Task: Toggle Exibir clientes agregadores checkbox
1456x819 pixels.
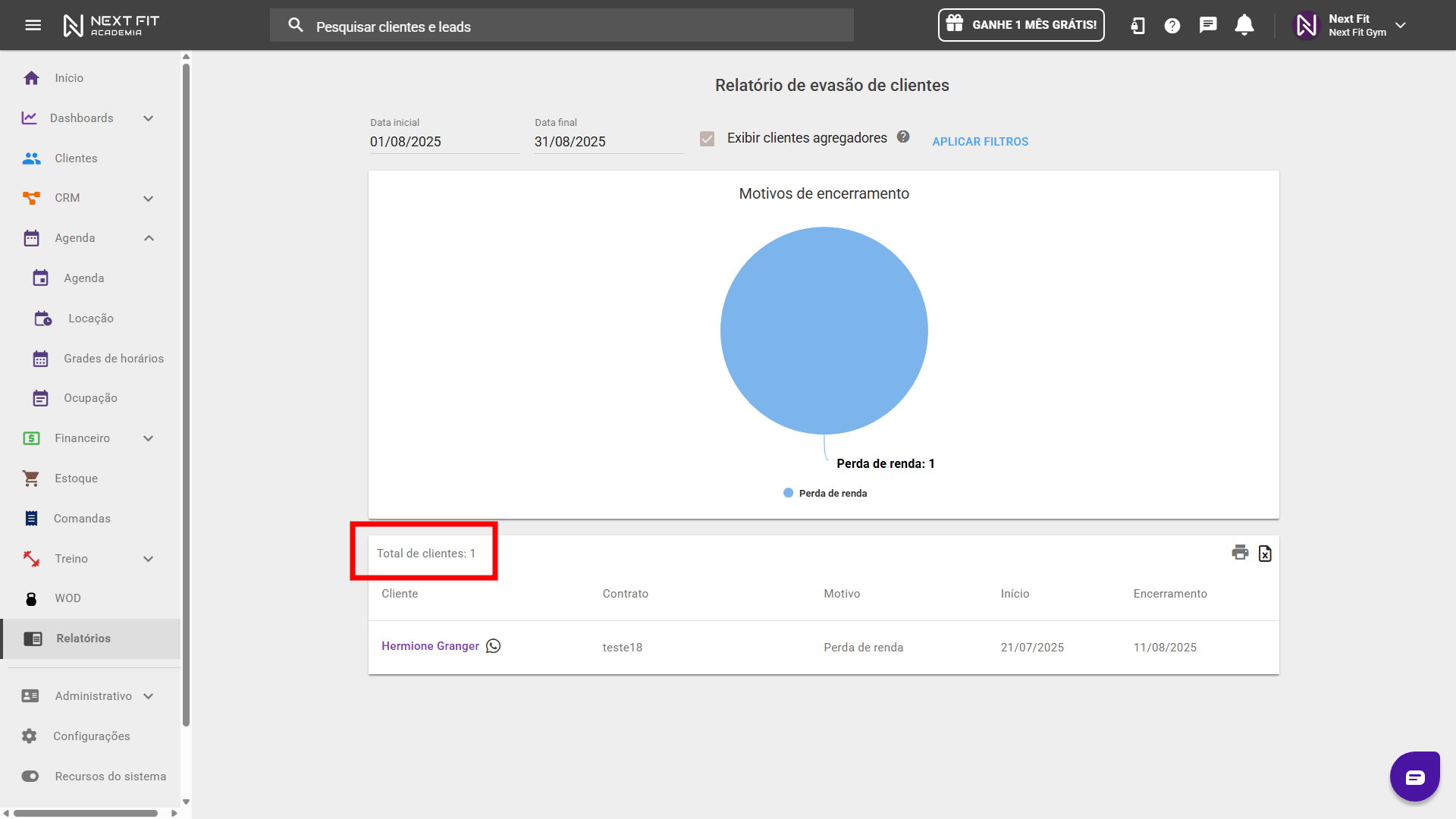Action: [x=707, y=139]
